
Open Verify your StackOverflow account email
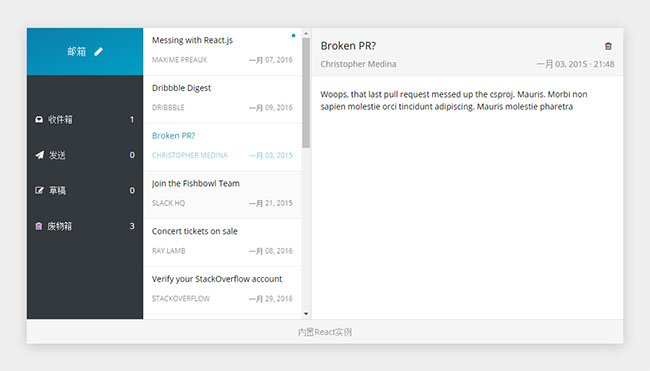222,290
